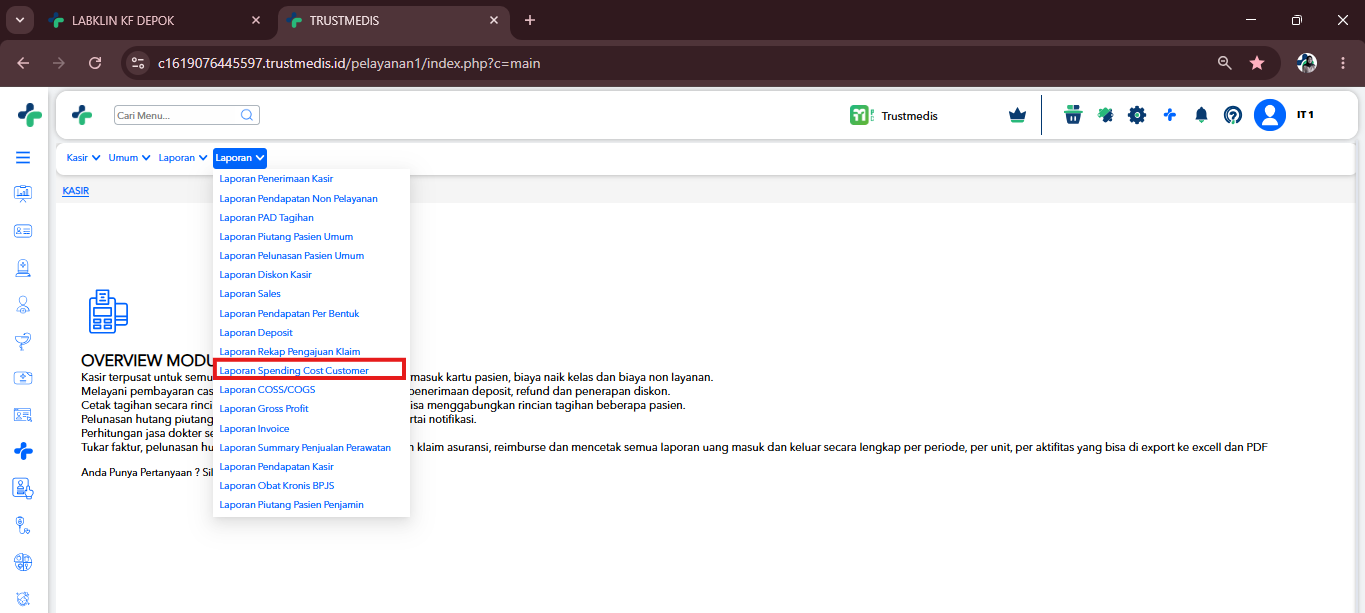Open Laporan Spending Cost Customer
Screen dimensions: 1365x613
point(294,371)
